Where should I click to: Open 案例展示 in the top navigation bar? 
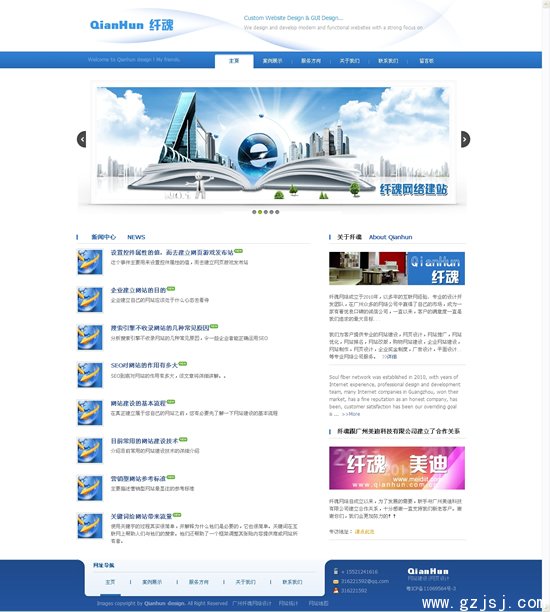pos(272,61)
